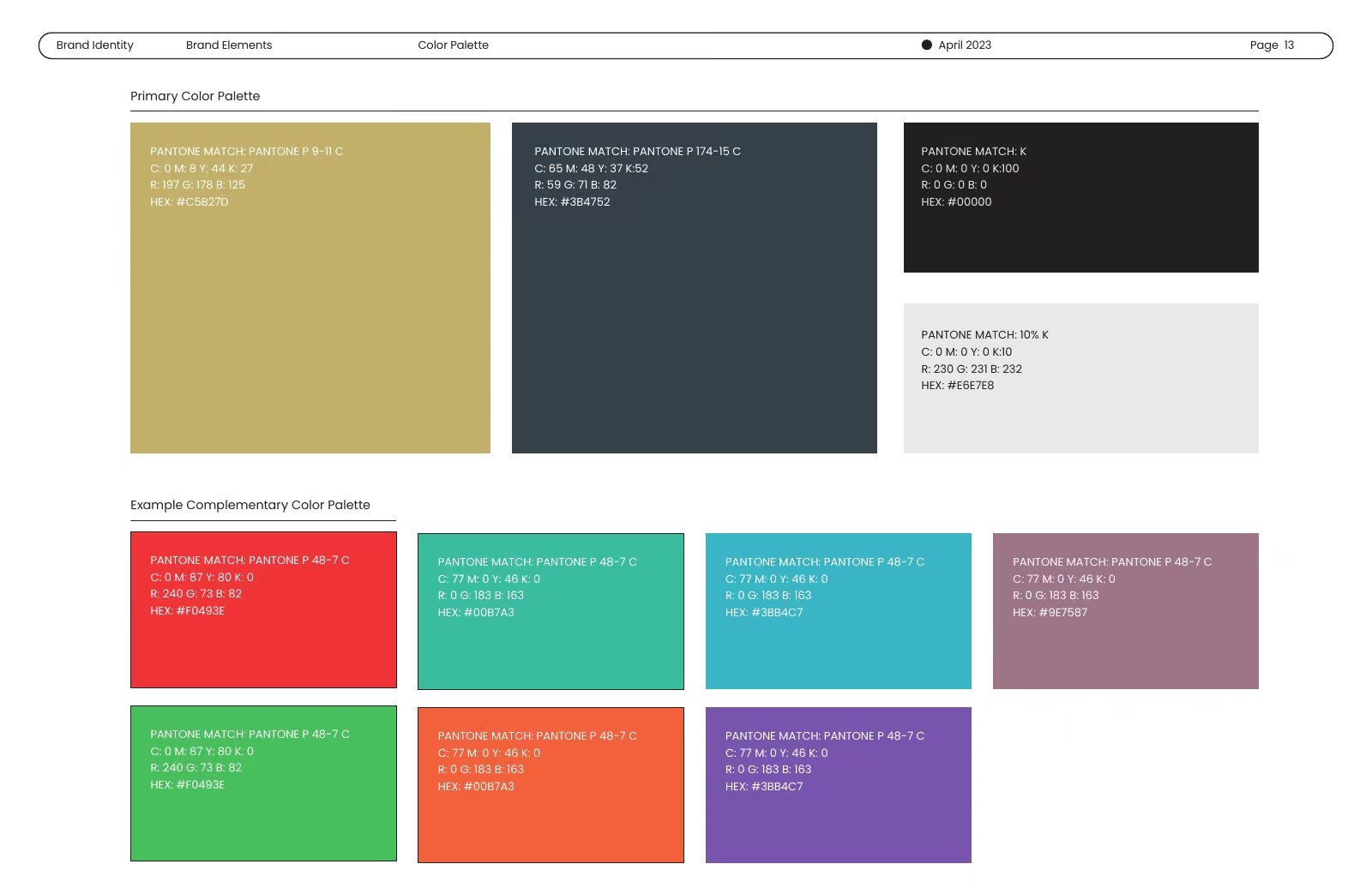The image size is (1372, 888).
Task: Pick the cyan blue complementary swatch
Action: 839,611
